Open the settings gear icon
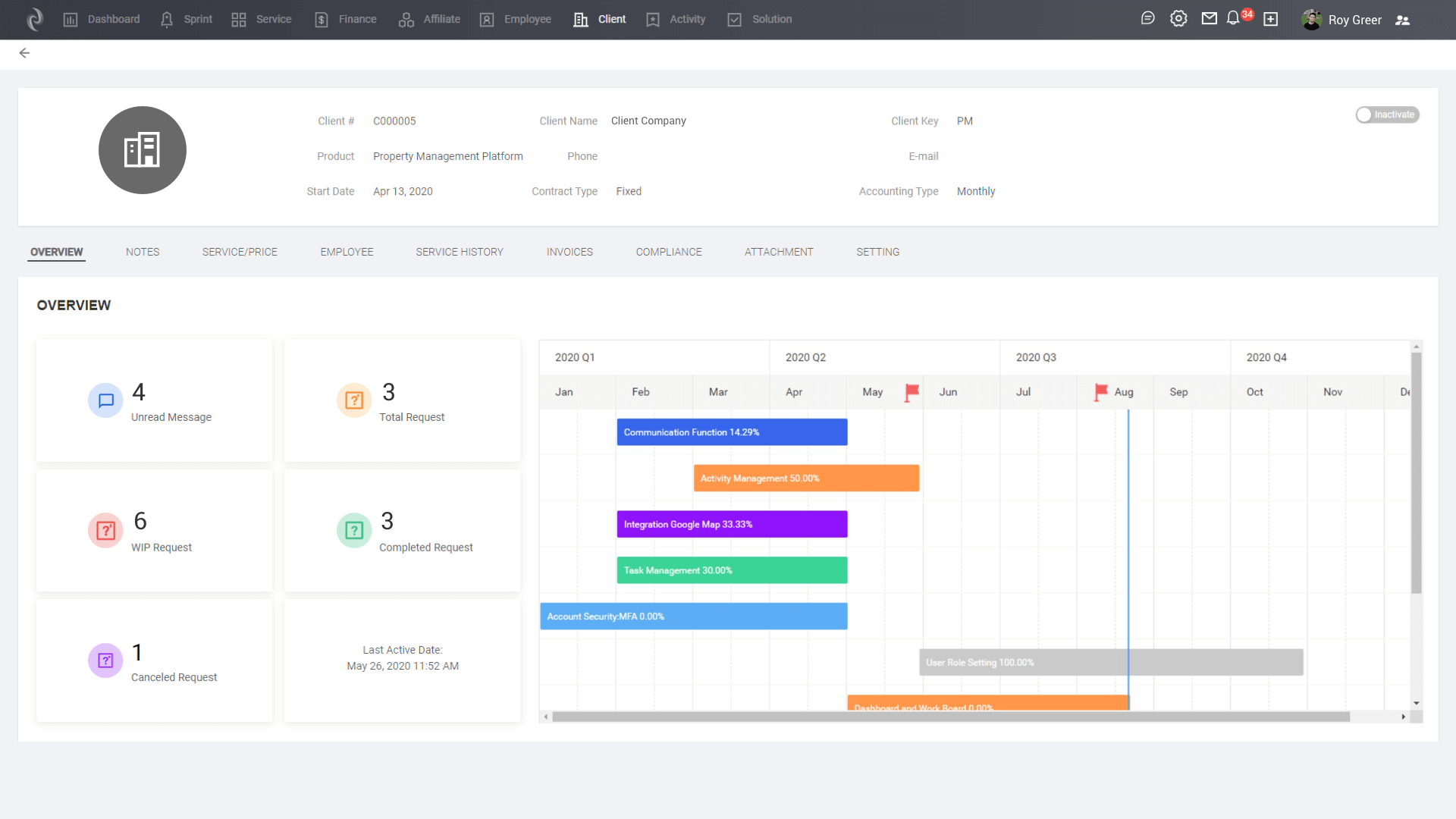This screenshot has width=1456, height=819. (x=1178, y=19)
